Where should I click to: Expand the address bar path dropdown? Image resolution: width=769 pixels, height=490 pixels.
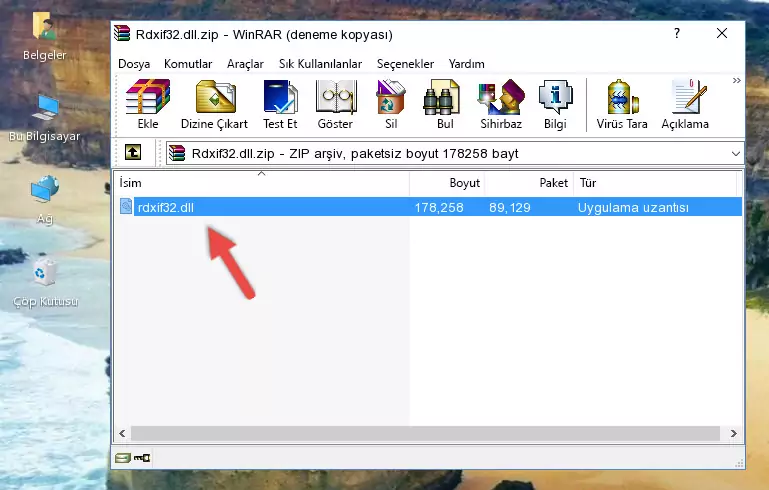click(735, 154)
